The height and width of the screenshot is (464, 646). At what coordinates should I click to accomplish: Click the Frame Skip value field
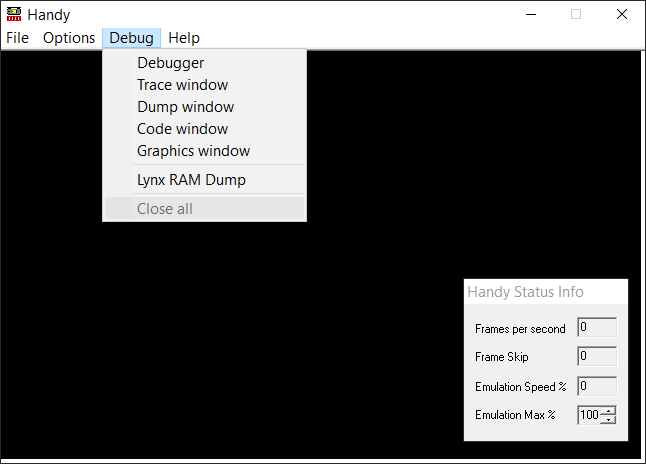click(597, 356)
